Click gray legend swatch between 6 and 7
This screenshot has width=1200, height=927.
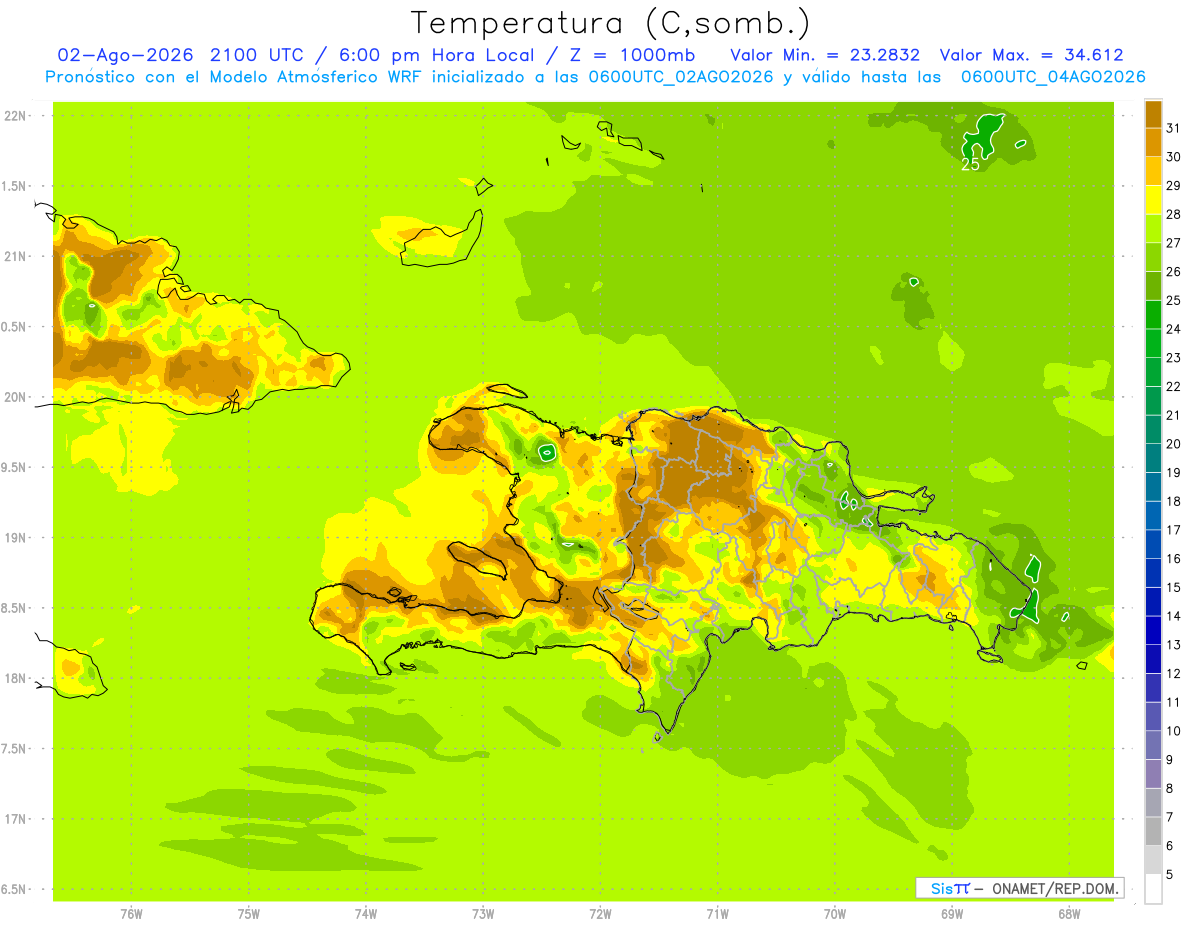[x=1153, y=831]
